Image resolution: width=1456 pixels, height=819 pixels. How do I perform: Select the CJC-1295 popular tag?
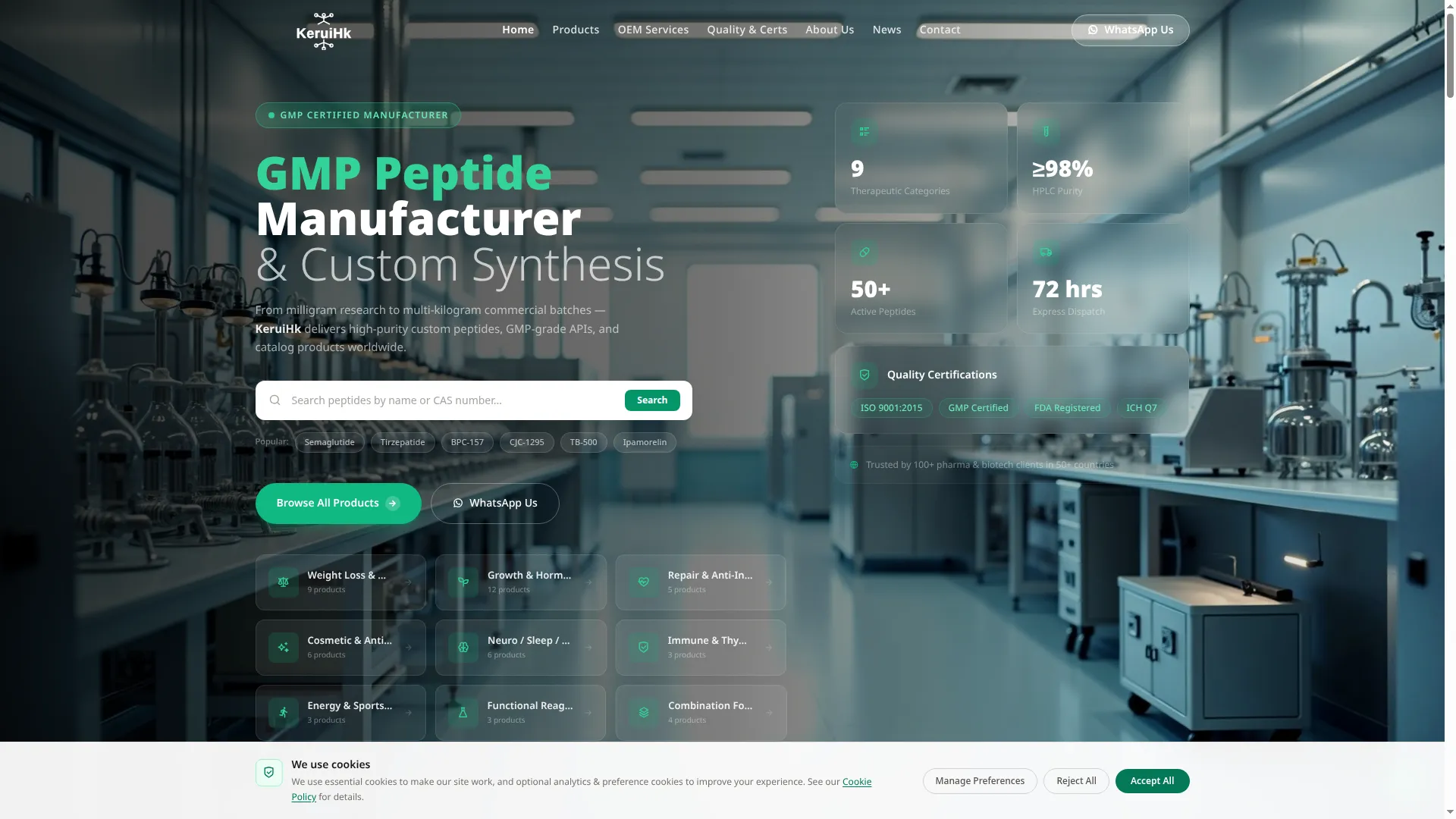527,443
